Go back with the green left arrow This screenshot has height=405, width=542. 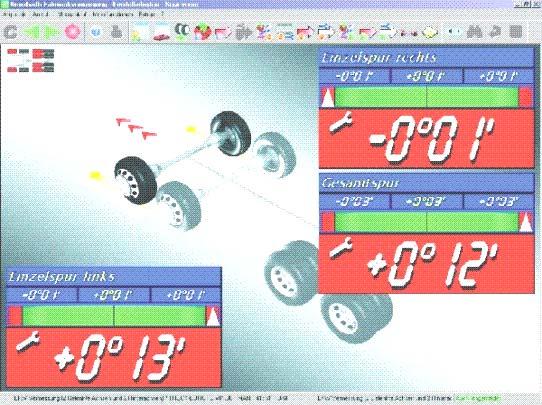pos(31,32)
